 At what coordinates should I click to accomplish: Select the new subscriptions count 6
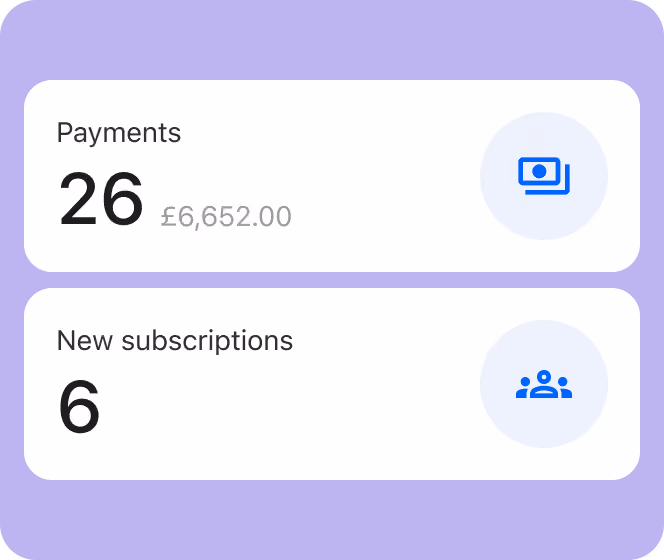click(79, 407)
